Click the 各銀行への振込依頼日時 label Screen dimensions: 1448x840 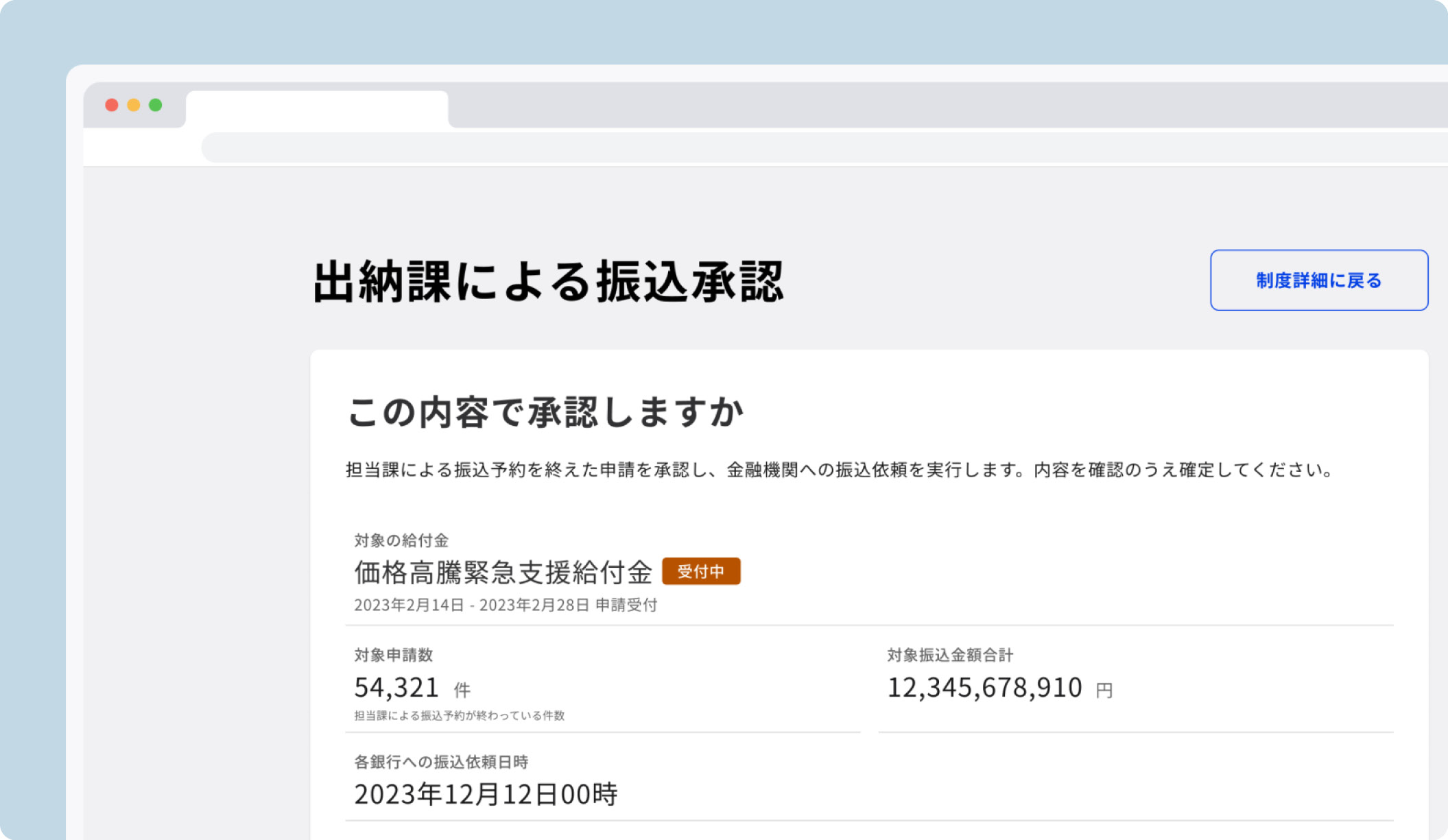441,762
